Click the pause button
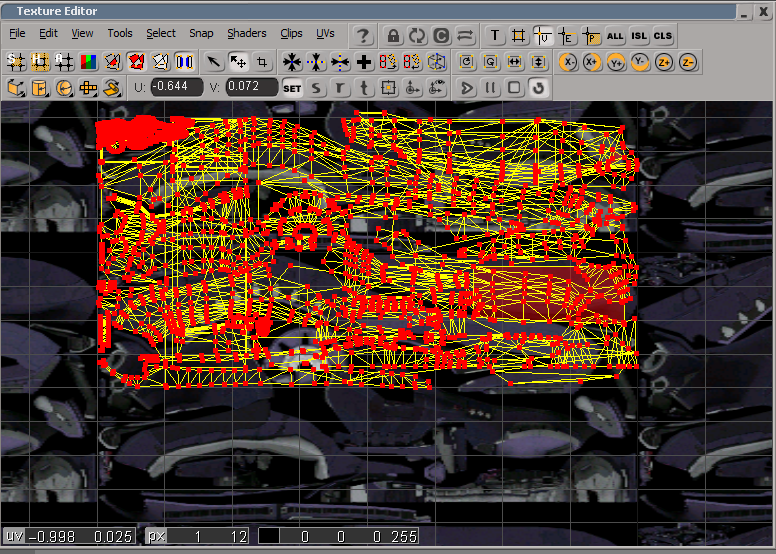The image size is (776, 554). click(x=490, y=88)
